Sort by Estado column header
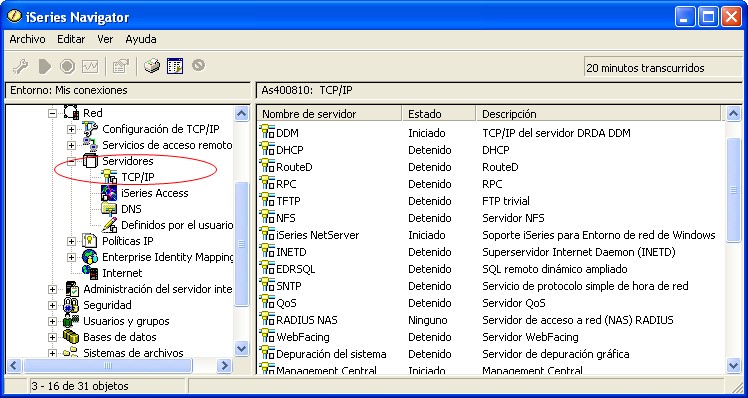This screenshot has width=748, height=398. [x=439, y=114]
